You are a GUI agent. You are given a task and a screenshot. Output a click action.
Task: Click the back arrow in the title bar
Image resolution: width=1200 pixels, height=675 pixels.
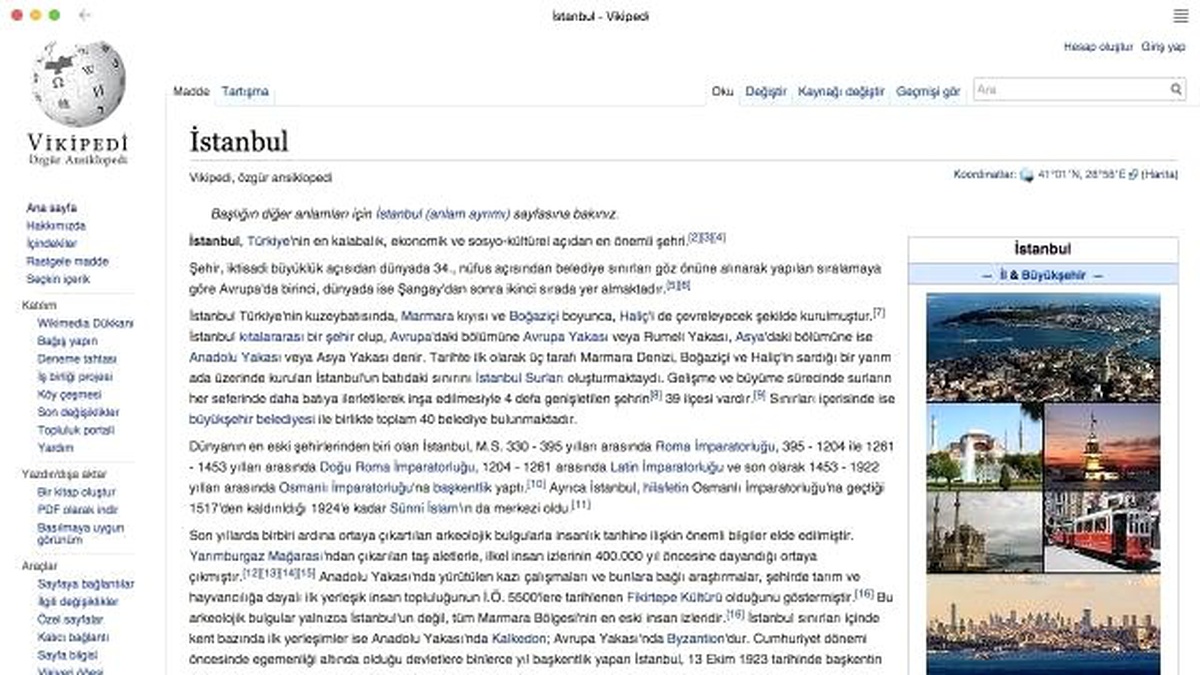85,16
